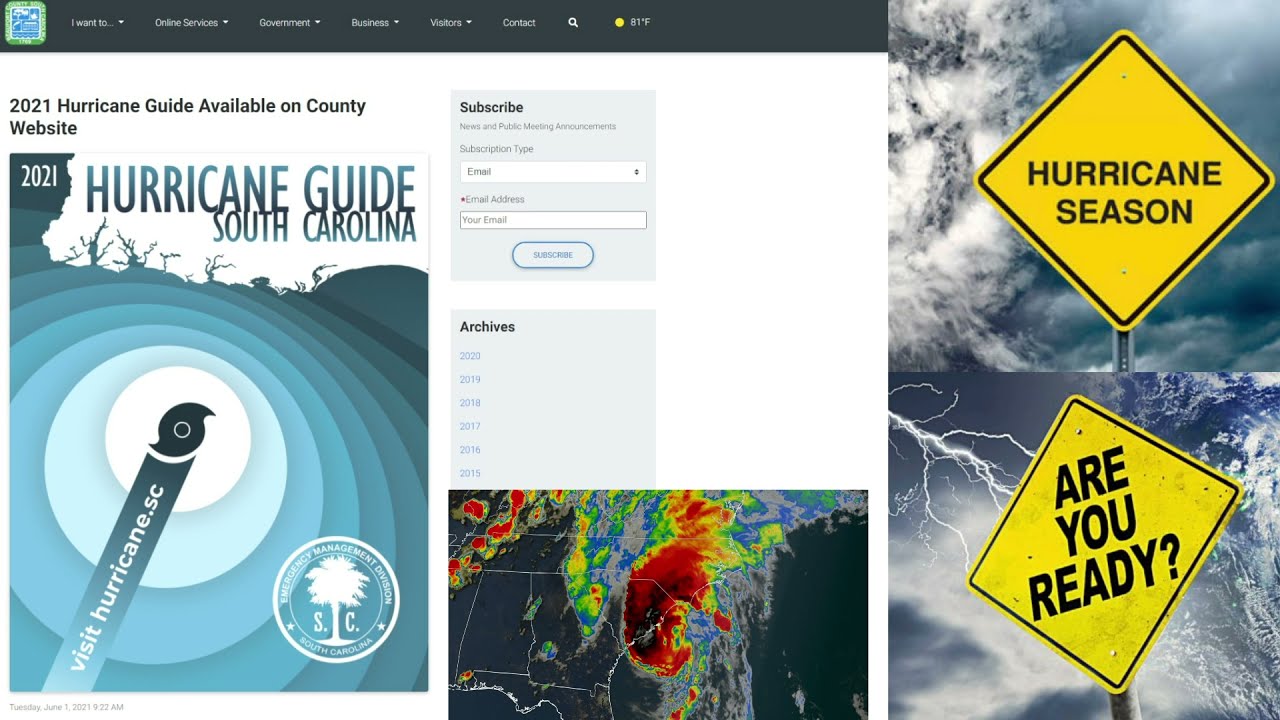1280x720 pixels.
Task: Click the 2021 Hurricane Guide article headline
Action: pos(188,117)
